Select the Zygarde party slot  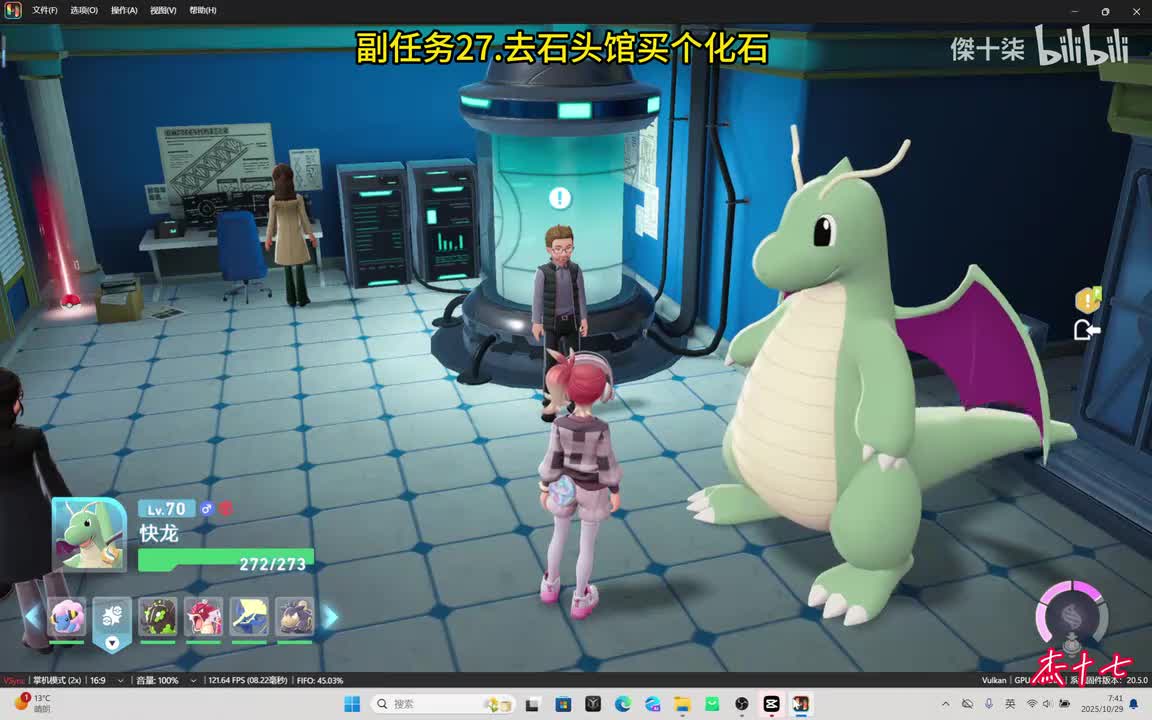[x=158, y=616]
